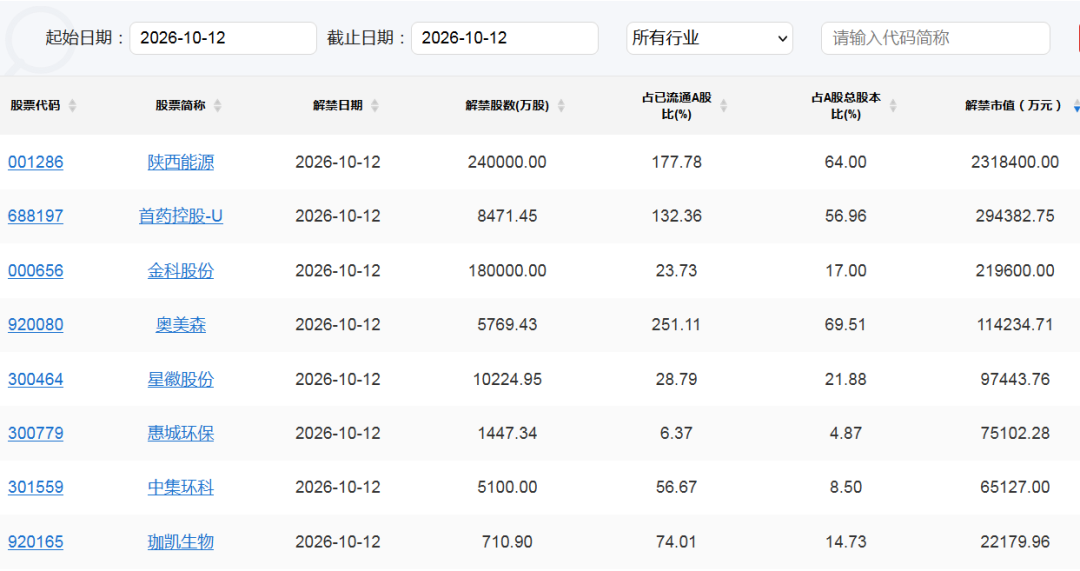Sort by 股票简称 column arrows
This screenshot has height=571, width=1080.
218,105
